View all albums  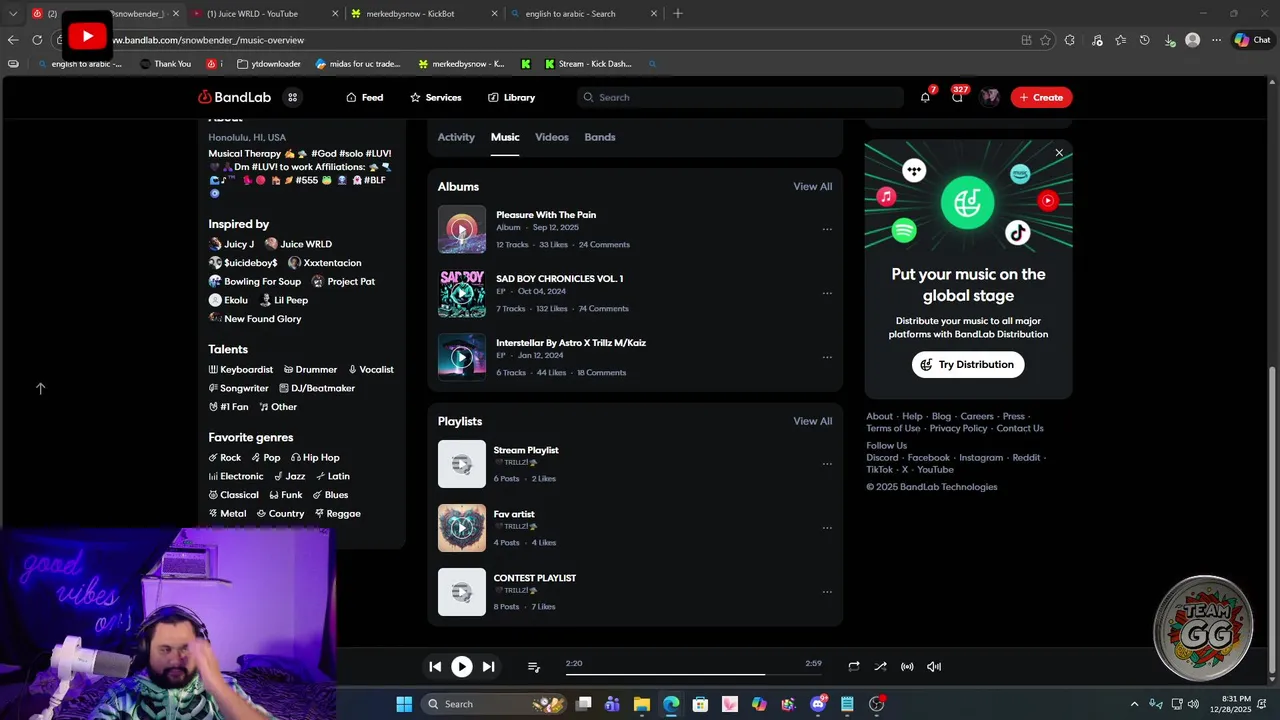click(x=812, y=187)
